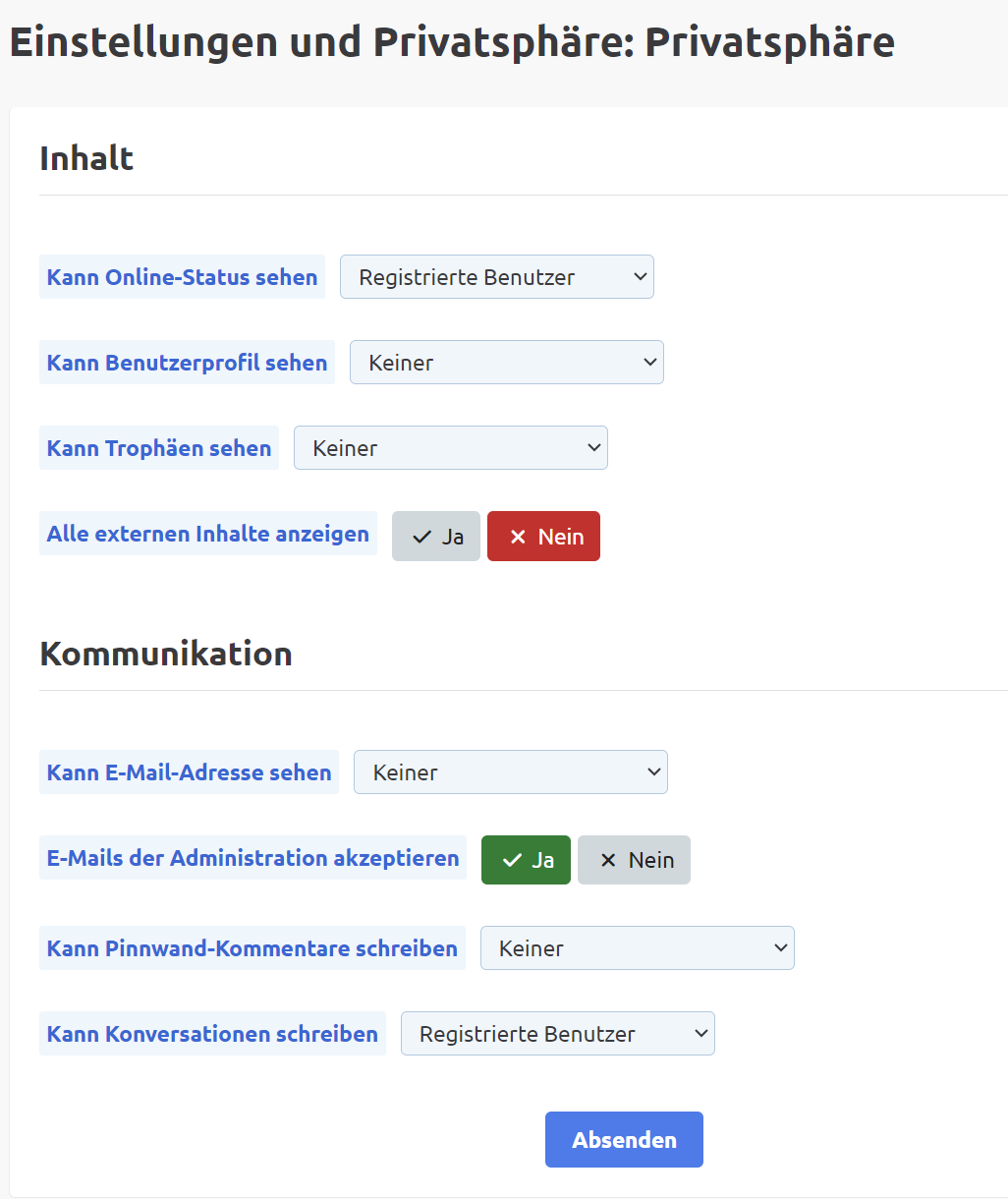This screenshot has height=1199, width=1008.
Task: Open the Kann Online-Status sehen dropdown
Action: tap(496, 277)
